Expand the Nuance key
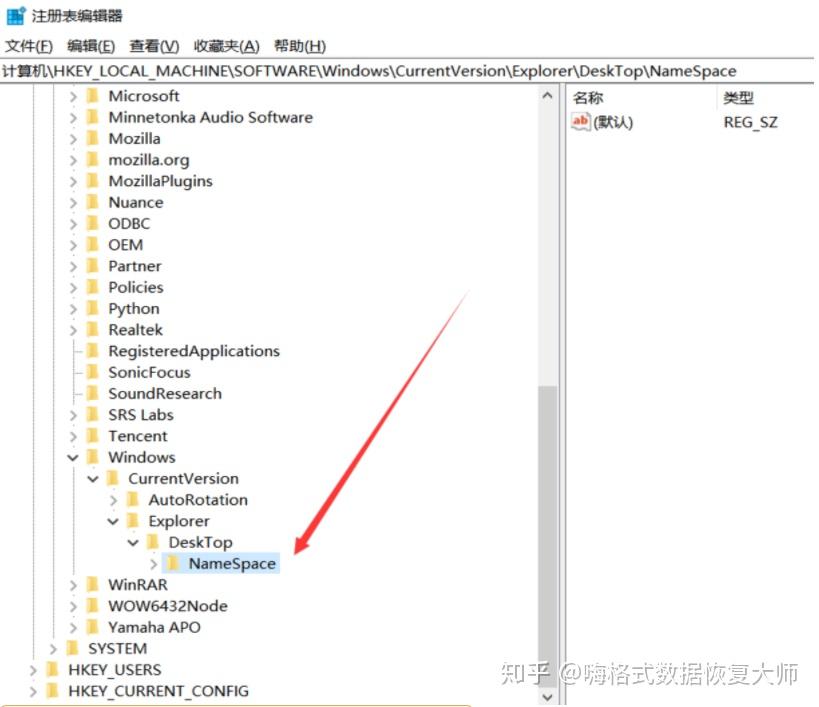The image size is (819, 707). [x=73, y=203]
